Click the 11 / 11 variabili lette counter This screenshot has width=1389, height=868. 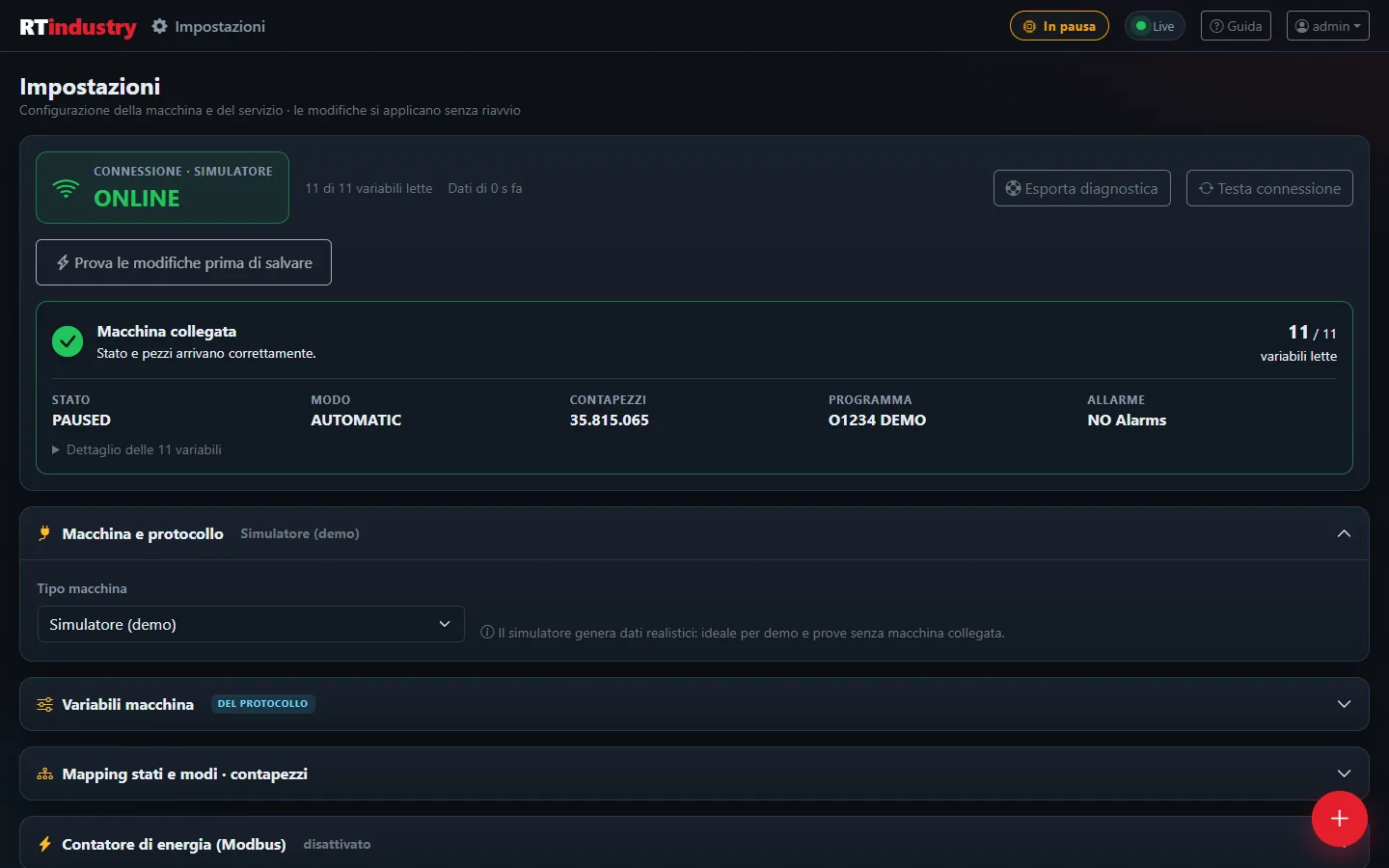click(1298, 342)
